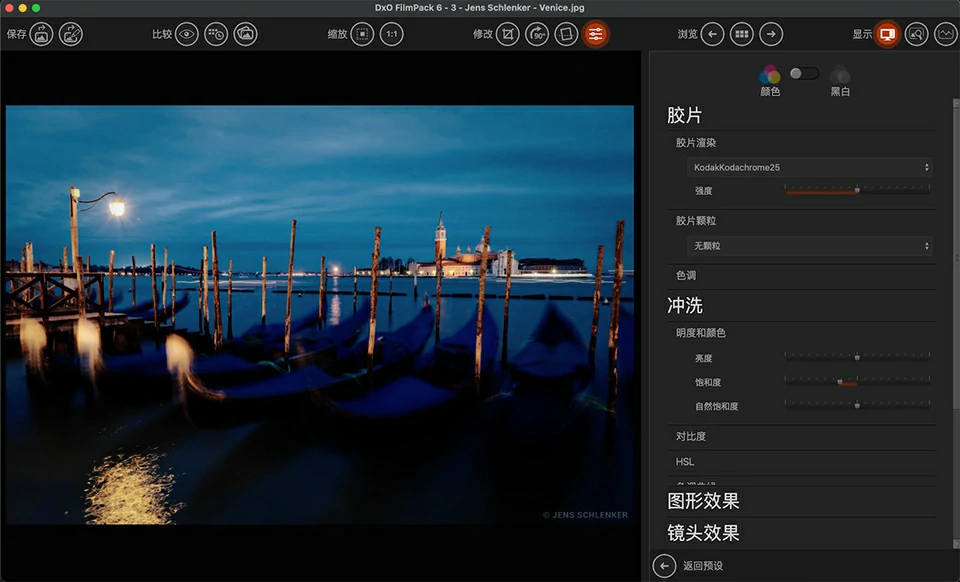
Task: Click the right panel scrollbar
Action: 956,257
